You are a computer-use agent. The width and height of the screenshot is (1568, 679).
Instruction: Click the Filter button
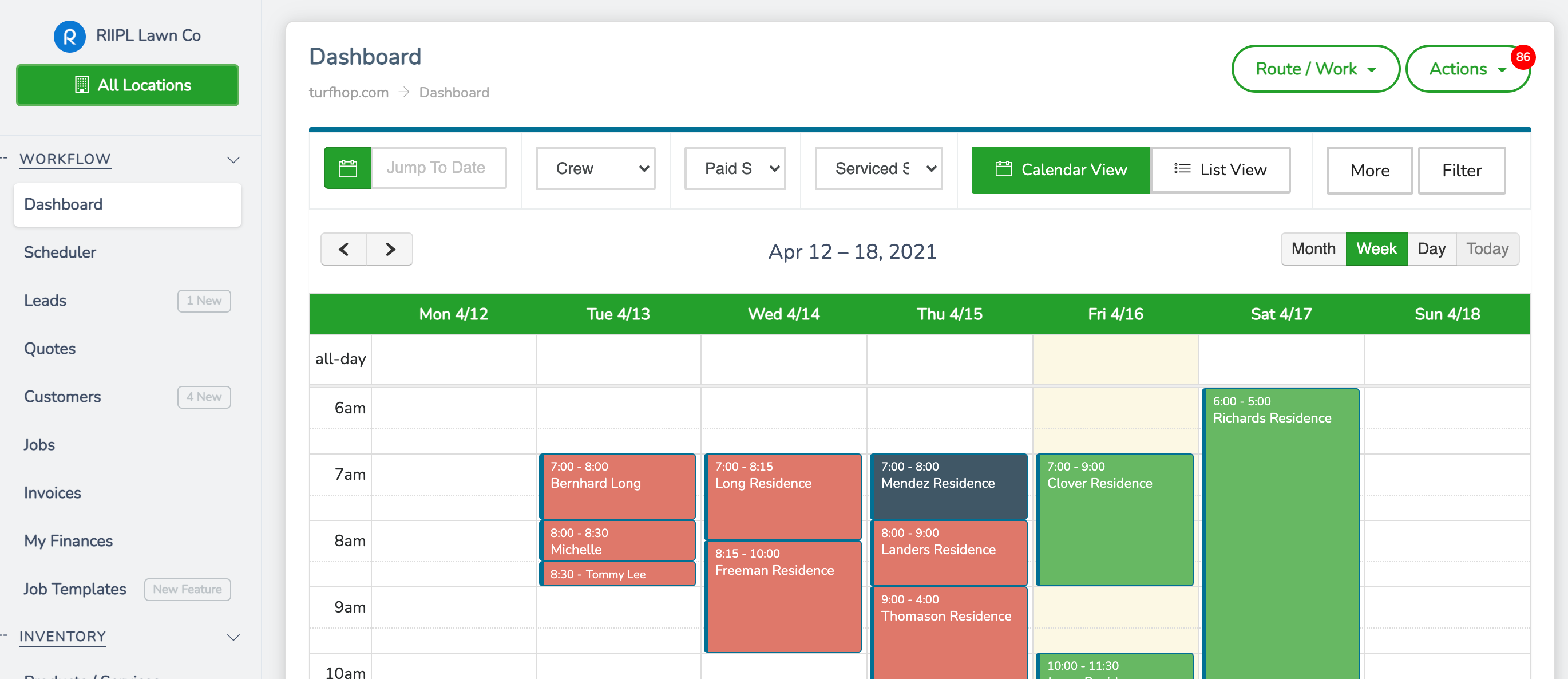(x=1461, y=171)
